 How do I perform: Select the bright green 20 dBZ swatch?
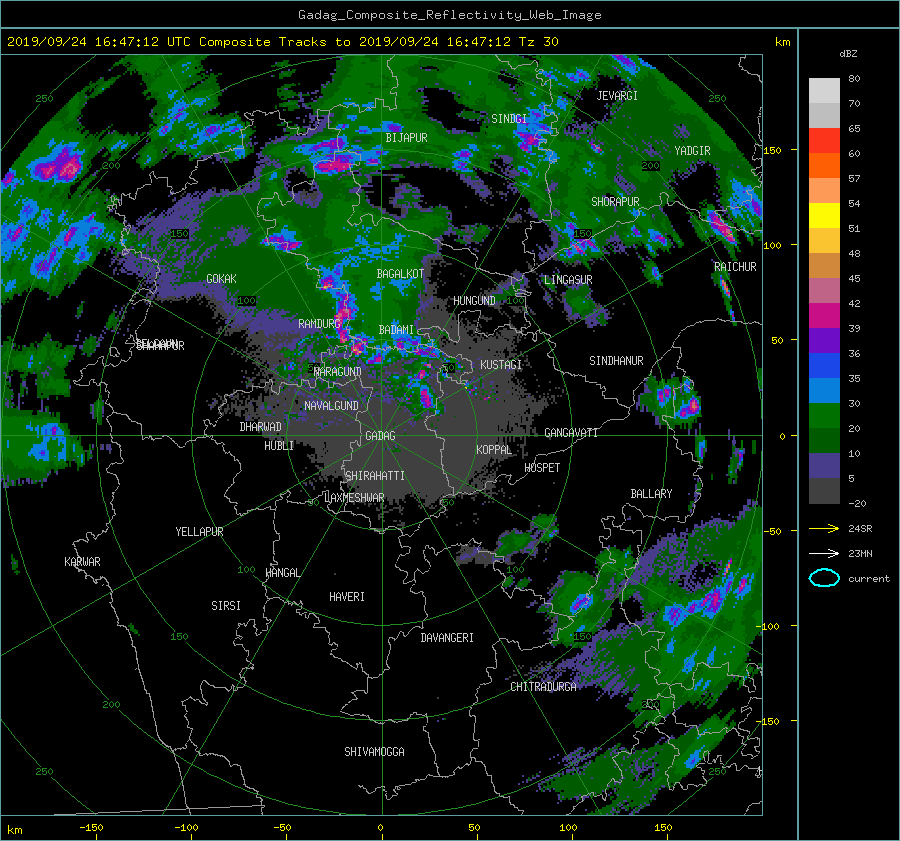(x=824, y=416)
